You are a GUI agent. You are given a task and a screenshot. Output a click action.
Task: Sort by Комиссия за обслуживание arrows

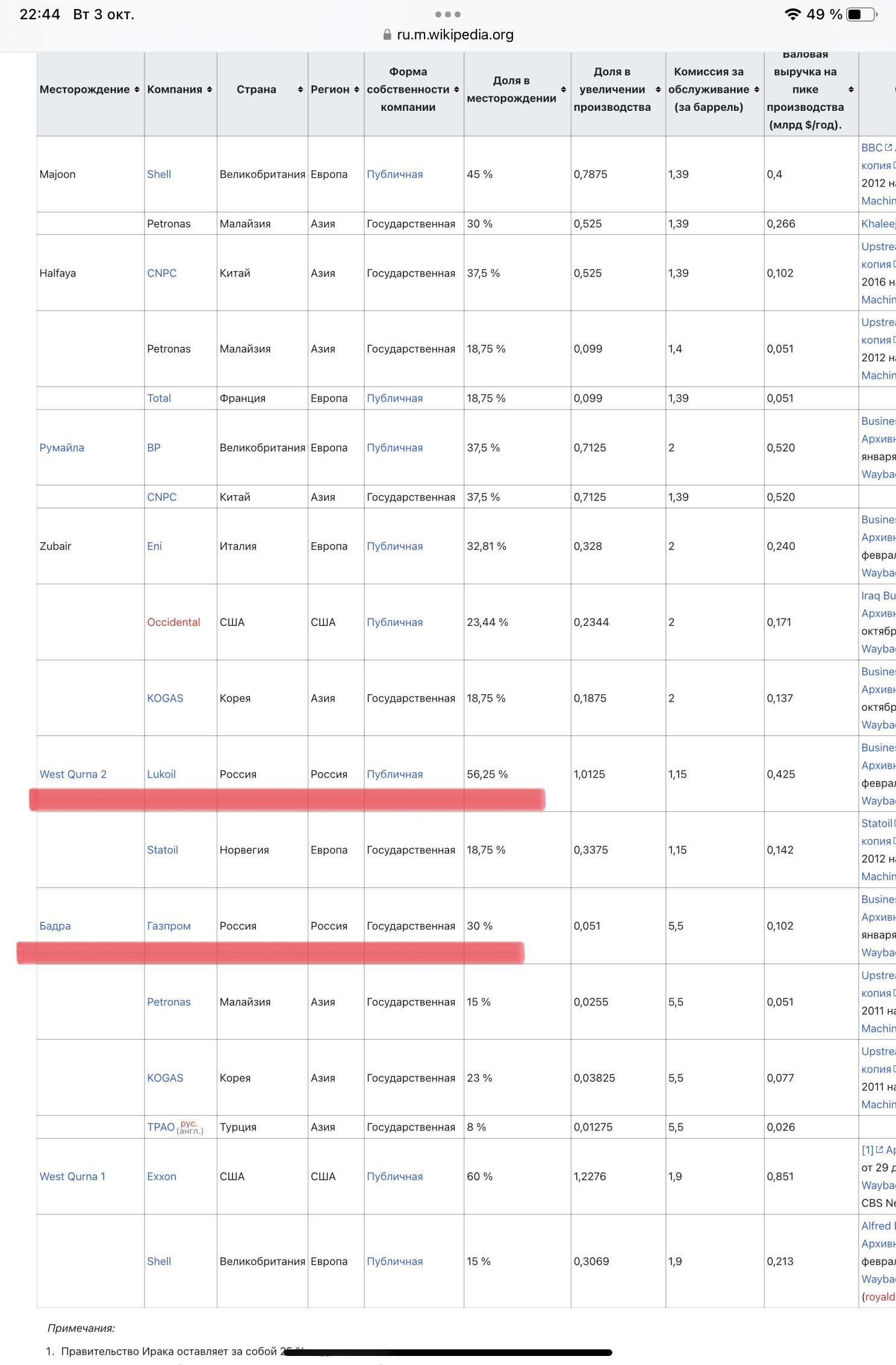(757, 90)
